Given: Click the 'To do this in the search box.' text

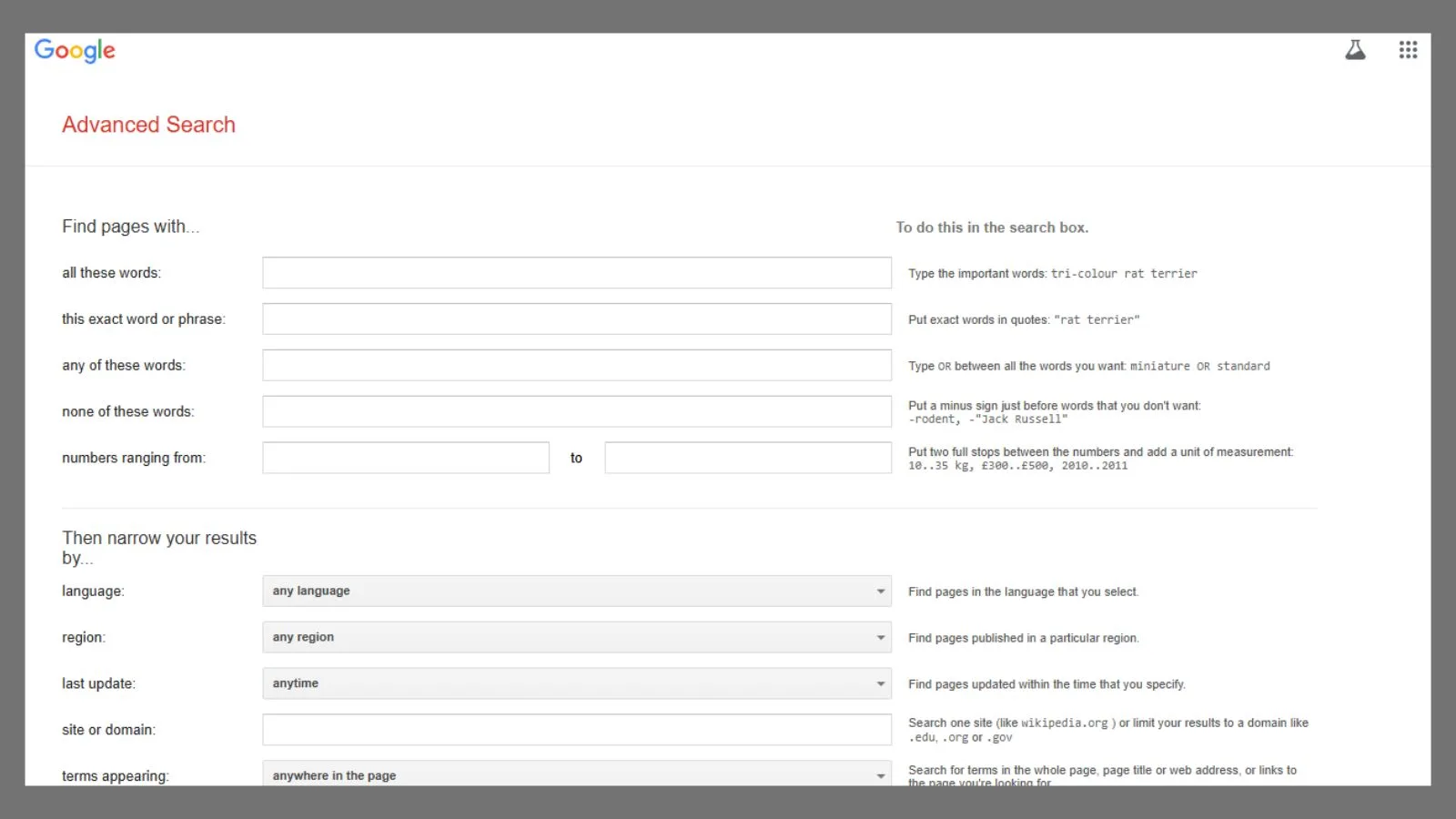Looking at the screenshot, I should tap(992, 227).
